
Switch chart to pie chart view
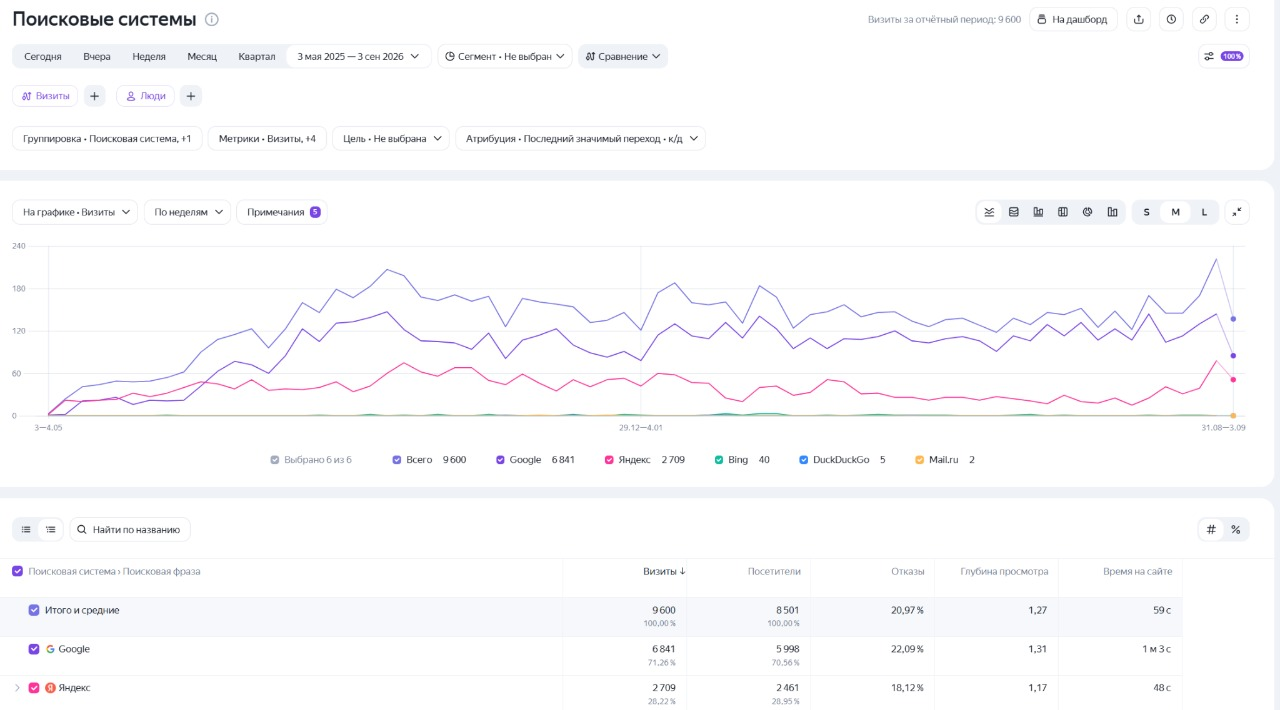pyautogui.click(x=1087, y=212)
